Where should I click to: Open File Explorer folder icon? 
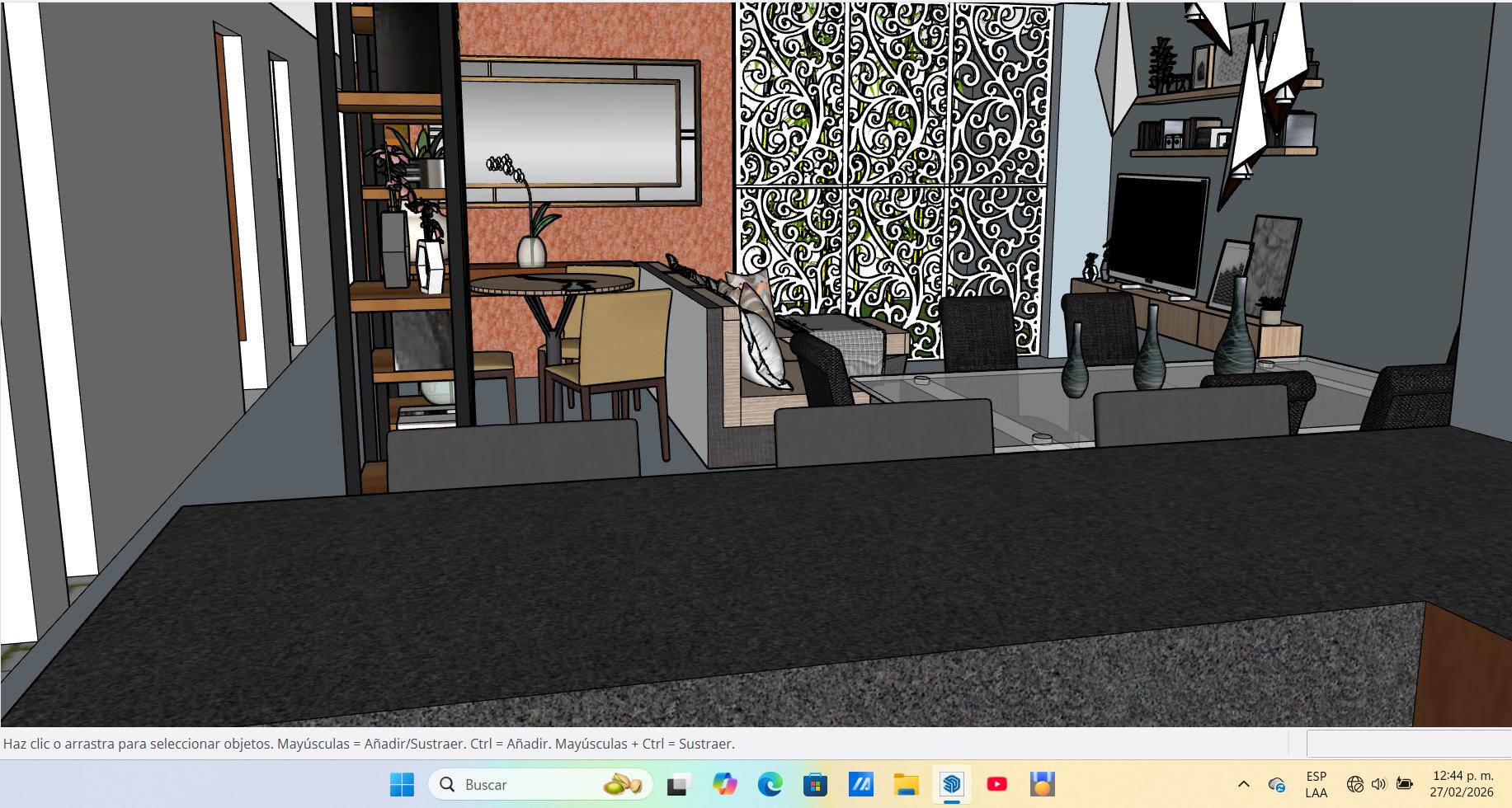(906, 784)
